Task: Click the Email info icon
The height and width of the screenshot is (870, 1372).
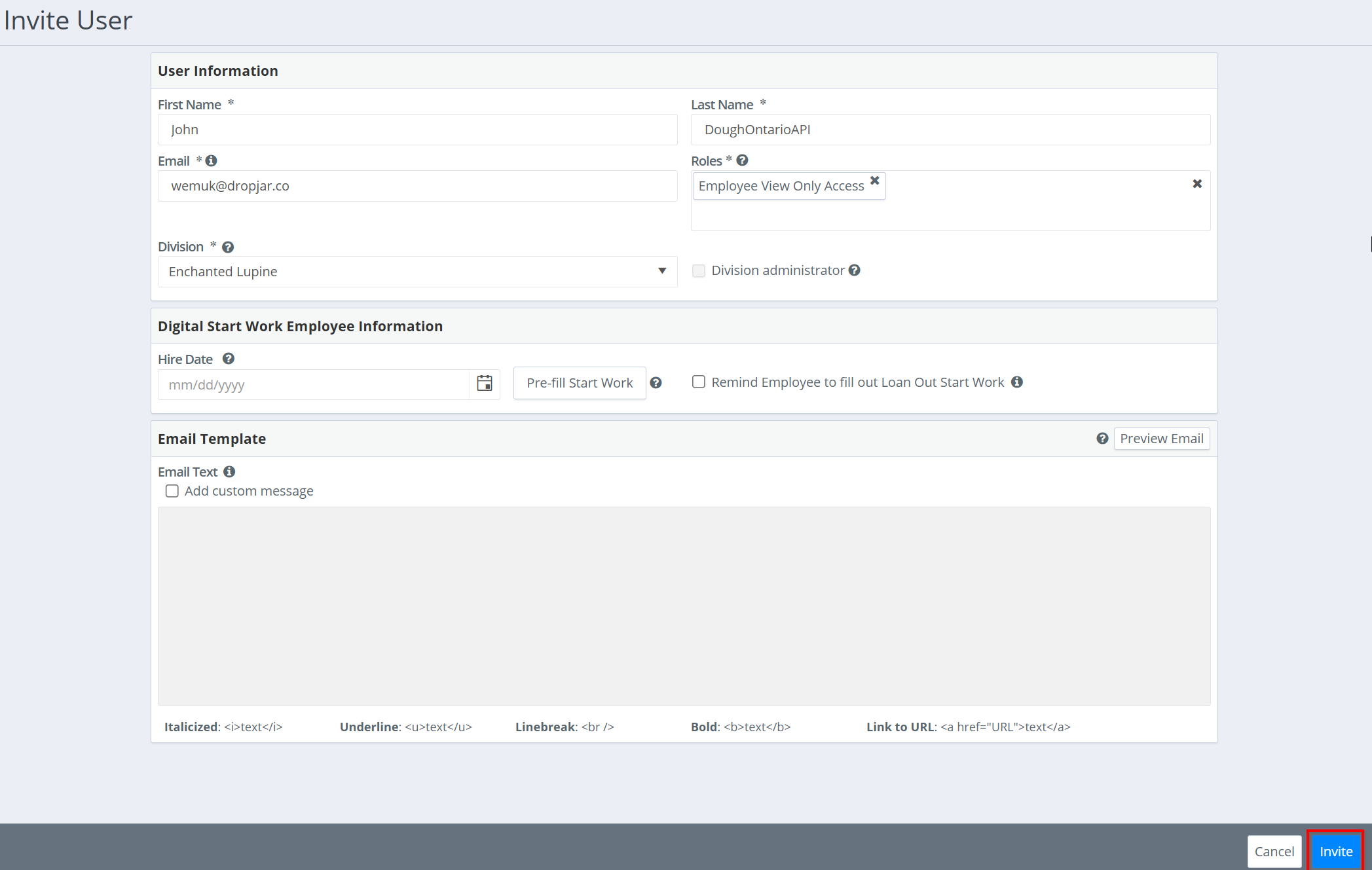Action: point(211,160)
